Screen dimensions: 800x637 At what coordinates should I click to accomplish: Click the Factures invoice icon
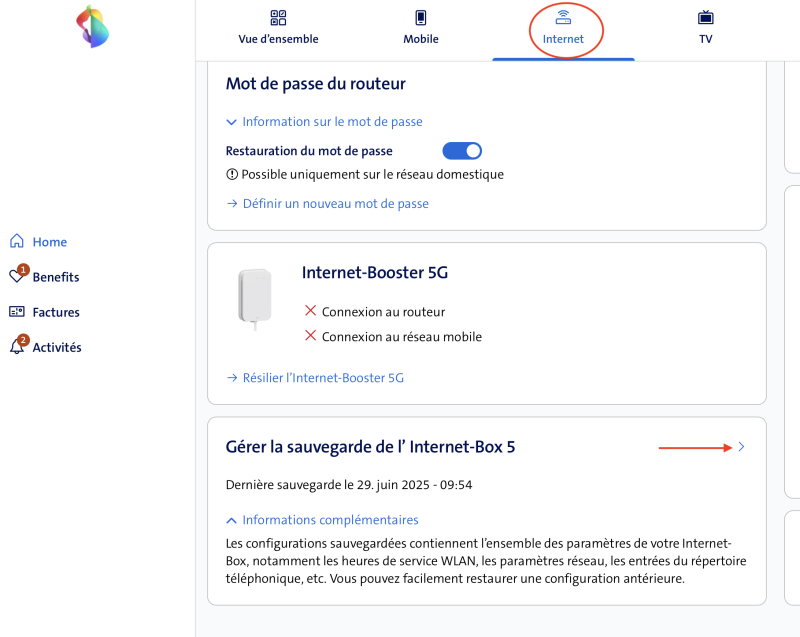click(x=16, y=312)
